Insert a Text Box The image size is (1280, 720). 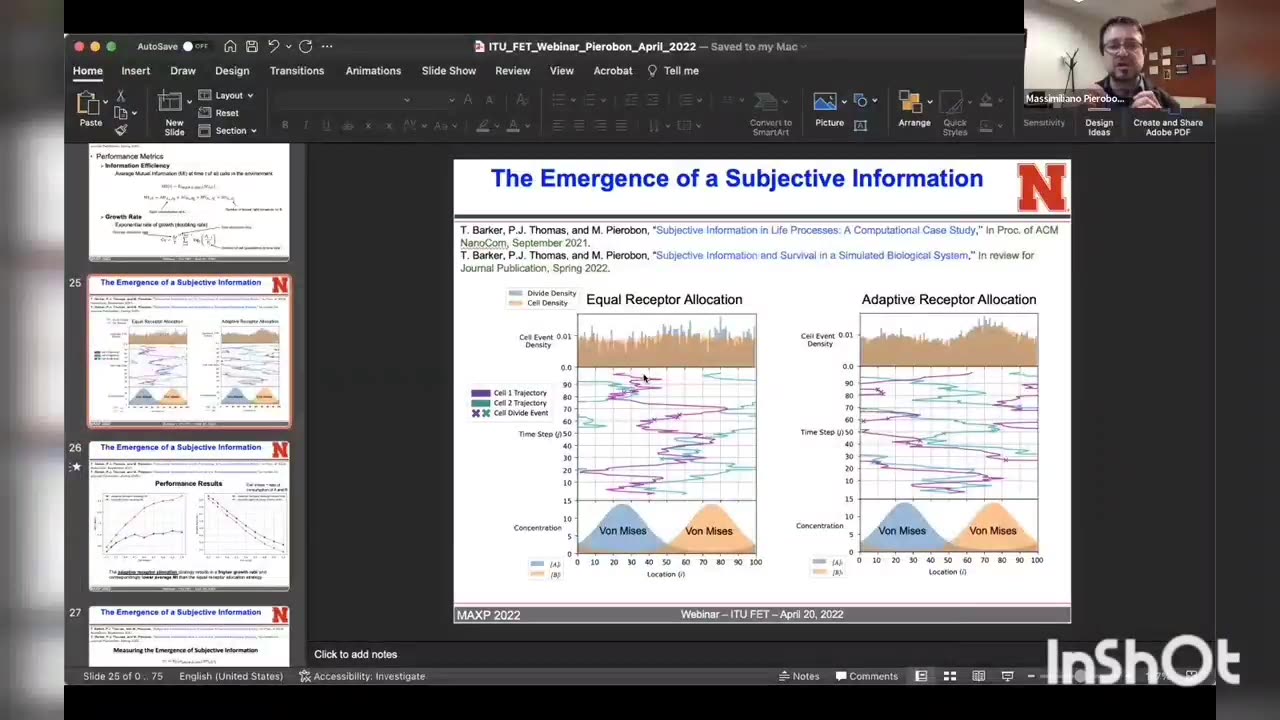(860, 125)
